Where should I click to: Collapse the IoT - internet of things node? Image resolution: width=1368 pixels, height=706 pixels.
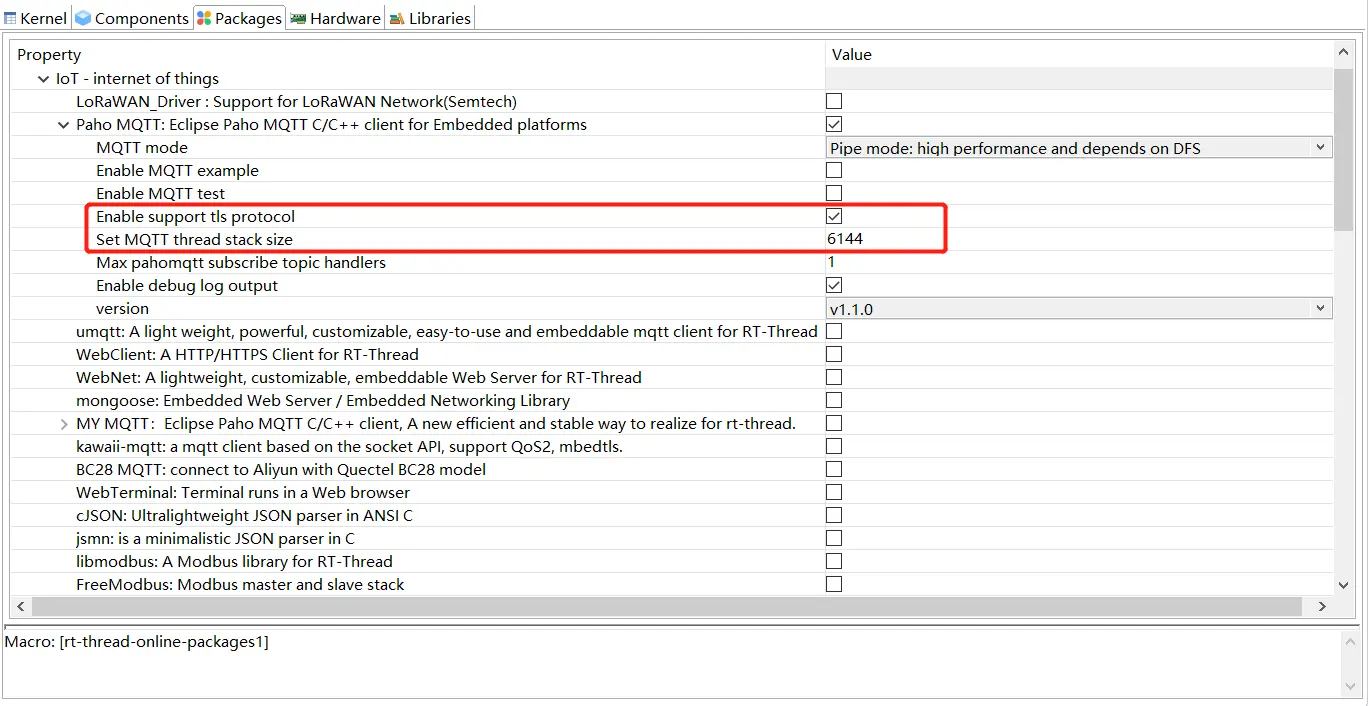[x=43, y=79]
